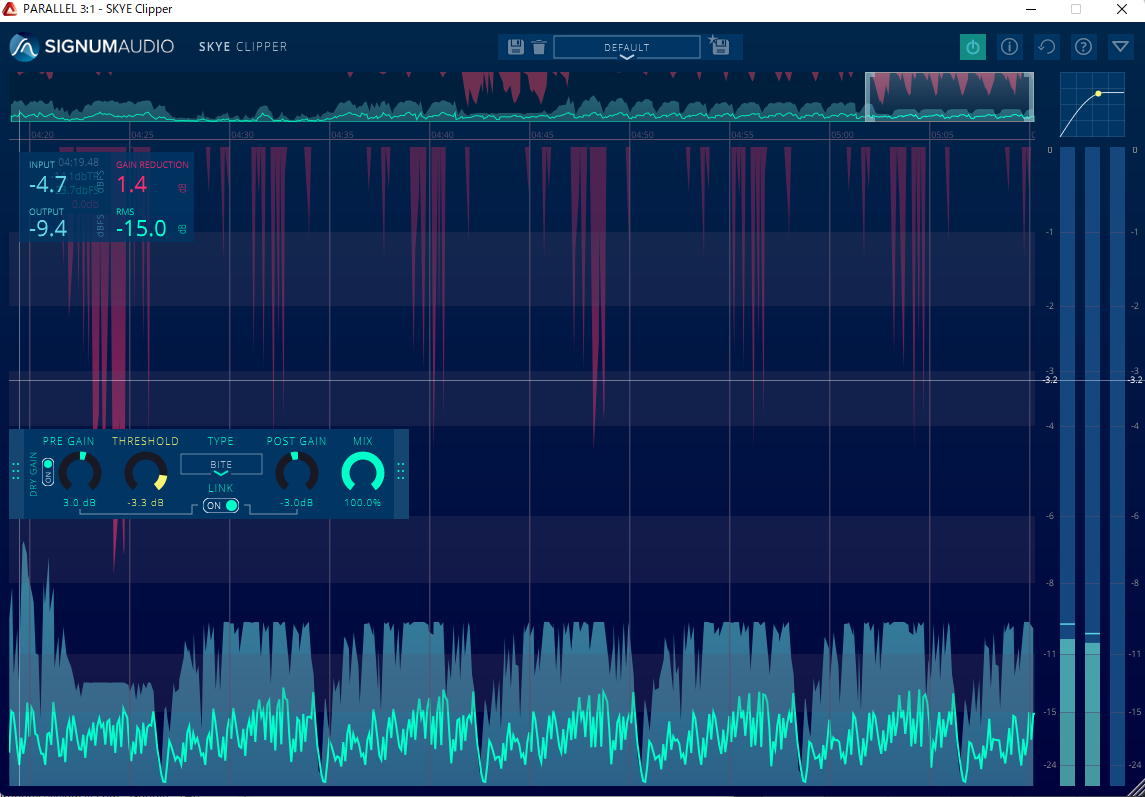The image size is (1145, 797).
Task: Click the -3.3 dB threshold value
Action: [145, 503]
